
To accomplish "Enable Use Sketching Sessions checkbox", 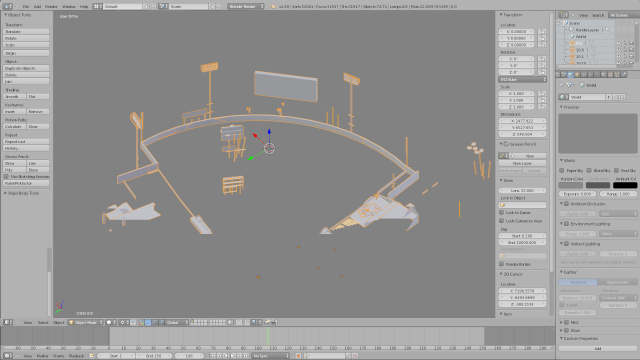I will click(x=6, y=176).
